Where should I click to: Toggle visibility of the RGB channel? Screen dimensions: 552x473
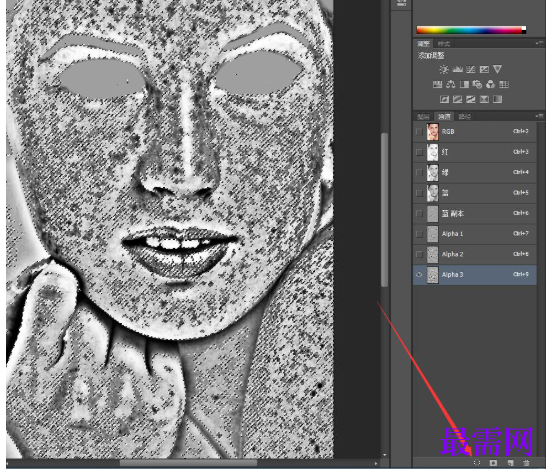(419, 132)
